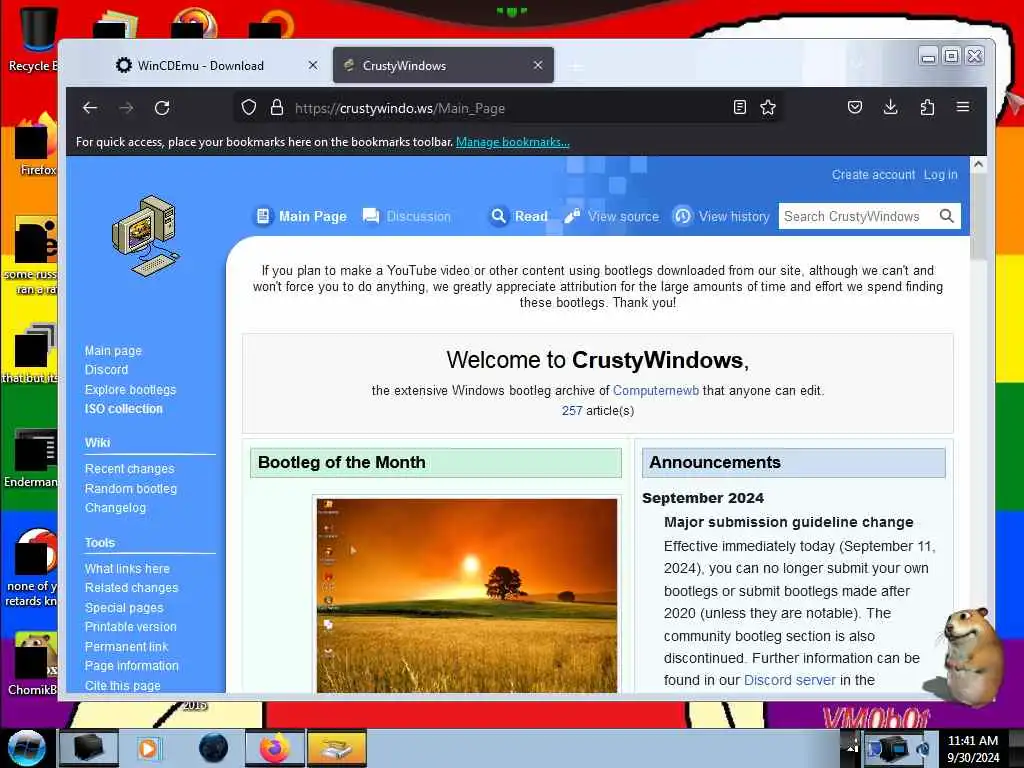Open ISO collection in the sidebar
Viewport: 1024px width, 768px height.
tap(123, 409)
